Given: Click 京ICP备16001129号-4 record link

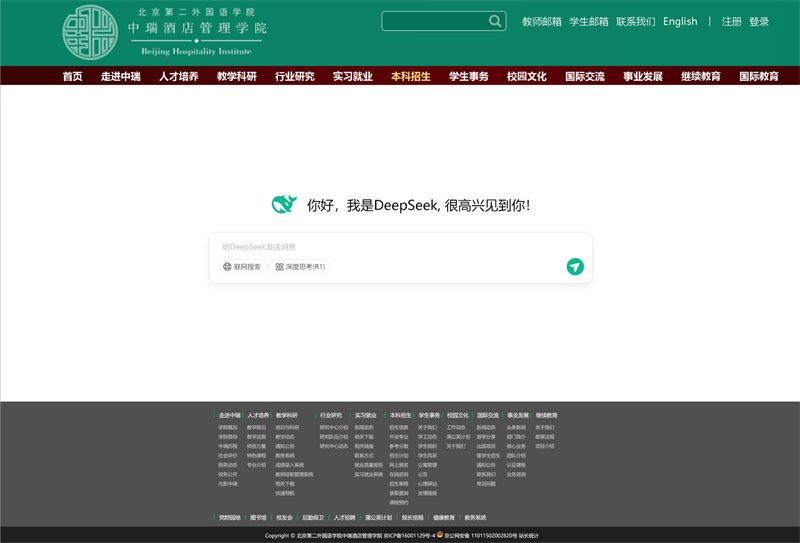Looking at the screenshot, I should coord(410,535).
